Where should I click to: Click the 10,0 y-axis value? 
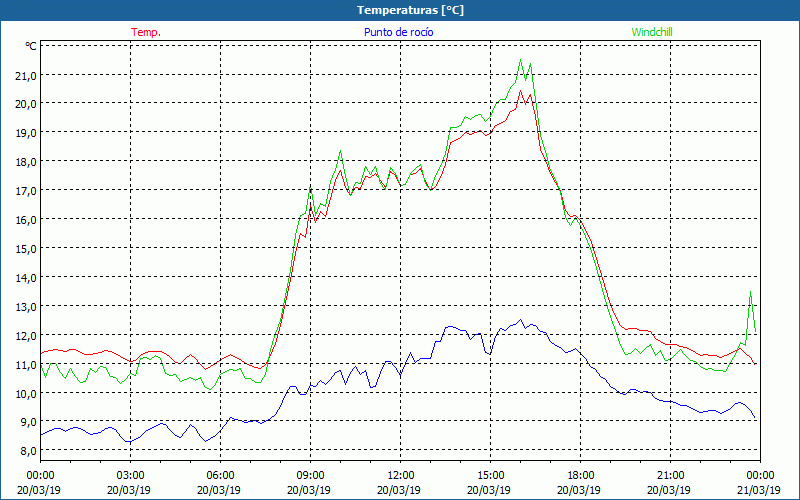click(x=26, y=394)
